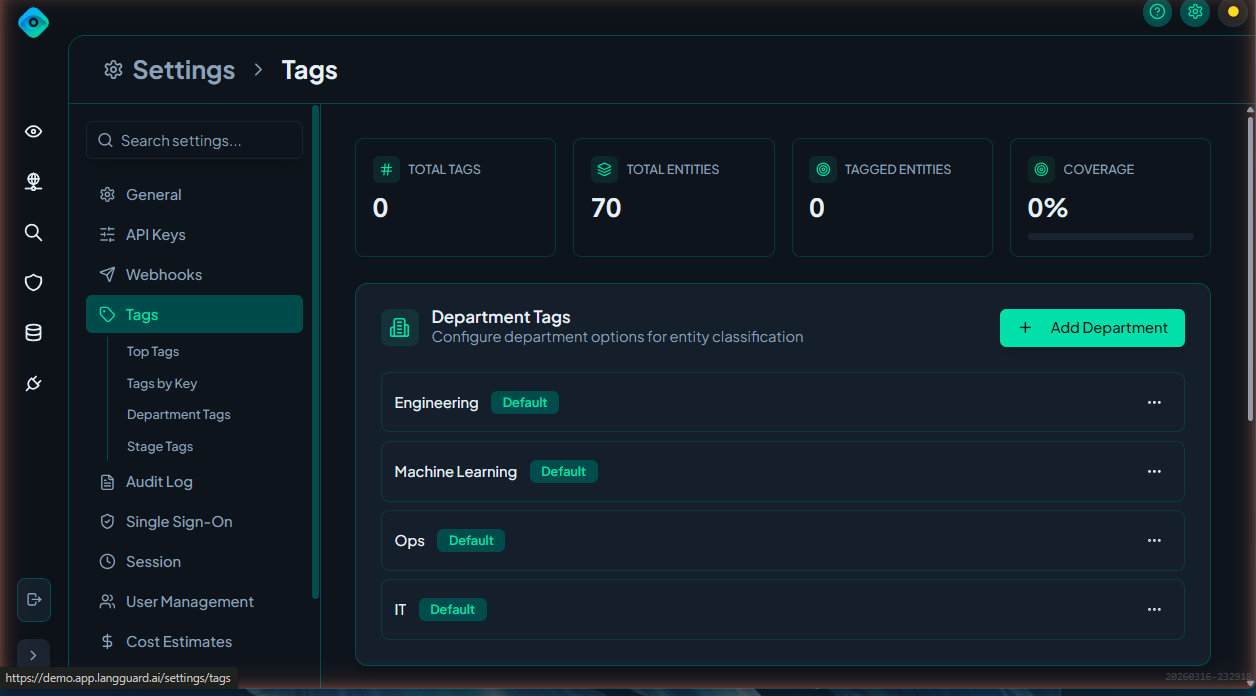Toggle the yellow theme indicator button
The width and height of the screenshot is (1256, 696).
(x=1232, y=12)
